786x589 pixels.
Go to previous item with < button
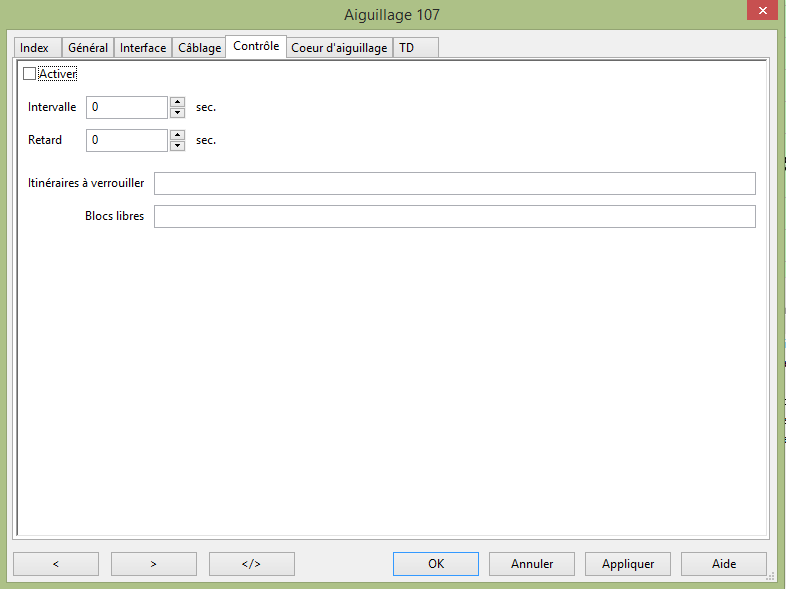click(x=55, y=564)
